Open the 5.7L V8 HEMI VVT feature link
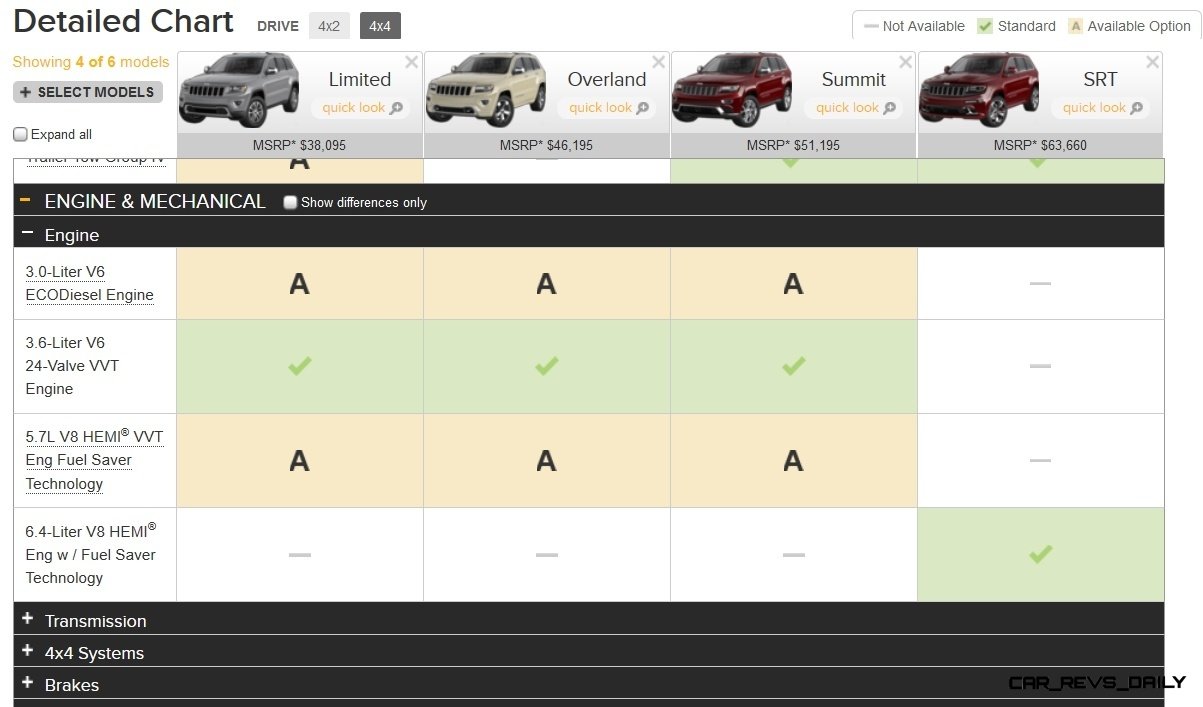1203x707 pixels. click(94, 460)
